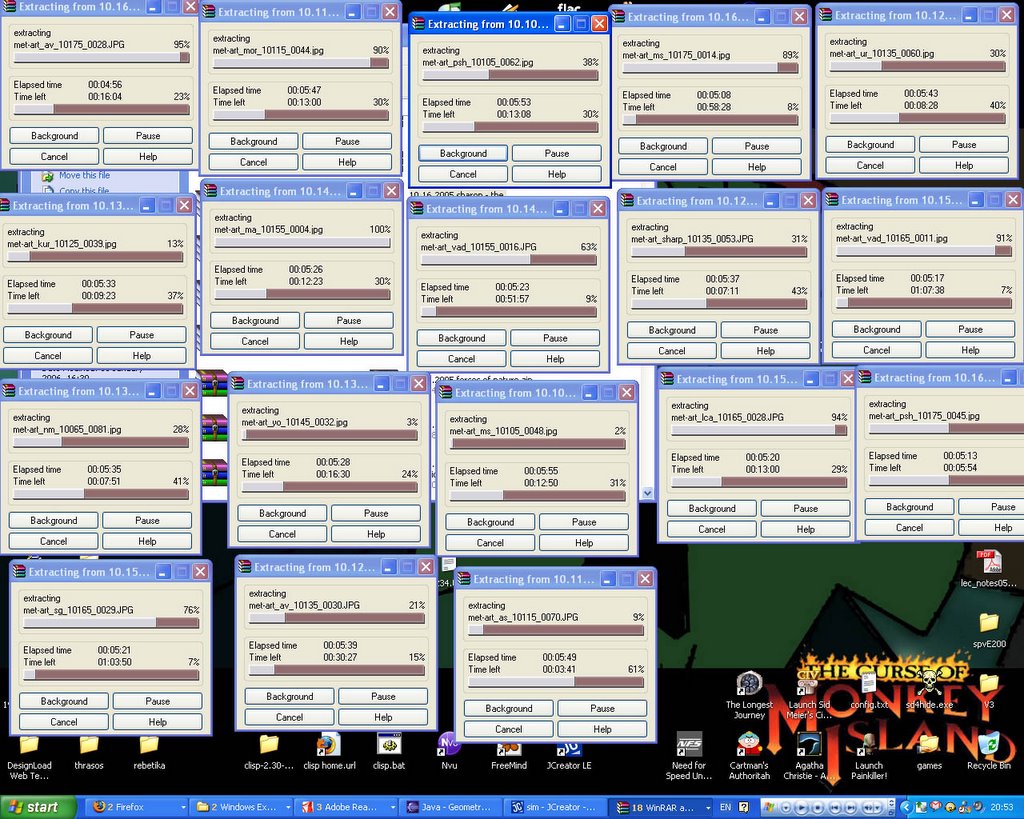This screenshot has height=819, width=1024.
Task: Cancel extraction of vad_10165_0011.jpg
Action: (x=876, y=351)
